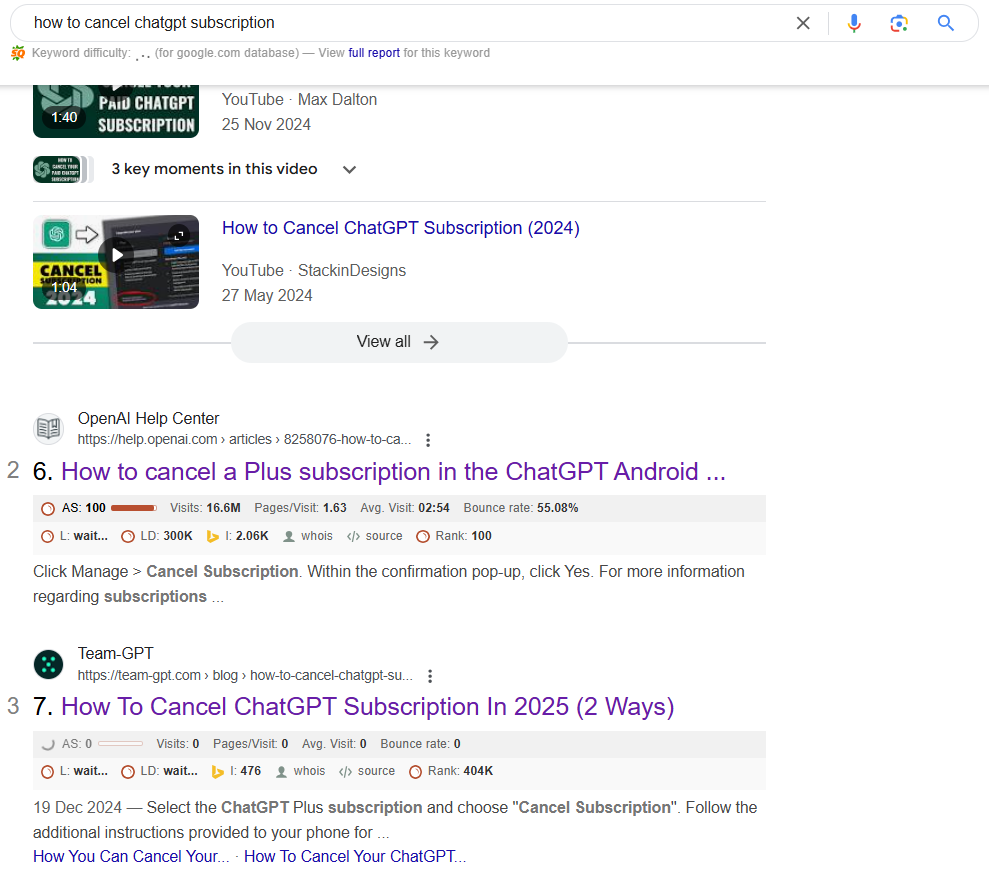The image size is (989, 887).
Task: Click View all videos button
Action: click(399, 342)
